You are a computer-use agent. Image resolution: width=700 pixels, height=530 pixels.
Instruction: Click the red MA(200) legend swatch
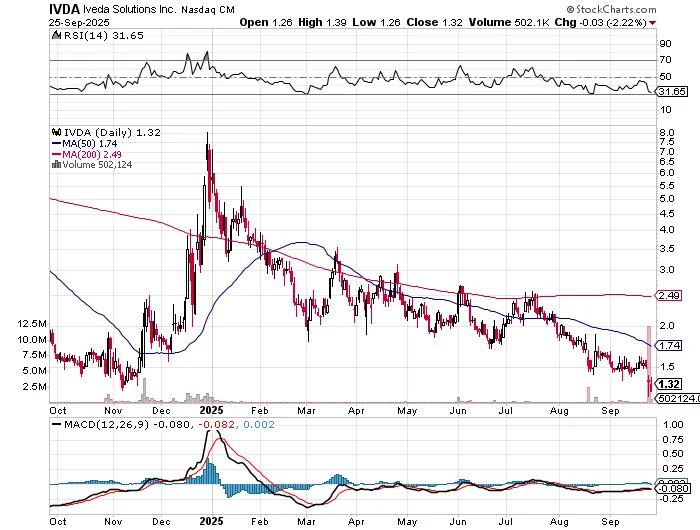tap(57, 154)
